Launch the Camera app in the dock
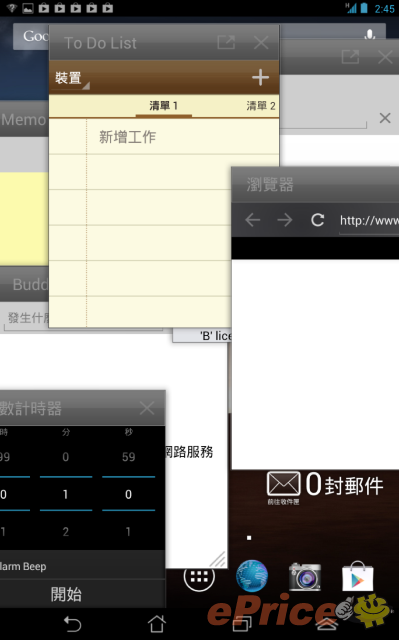Image resolution: width=399 pixels, height=640 pixels. (x=305, y=576)
